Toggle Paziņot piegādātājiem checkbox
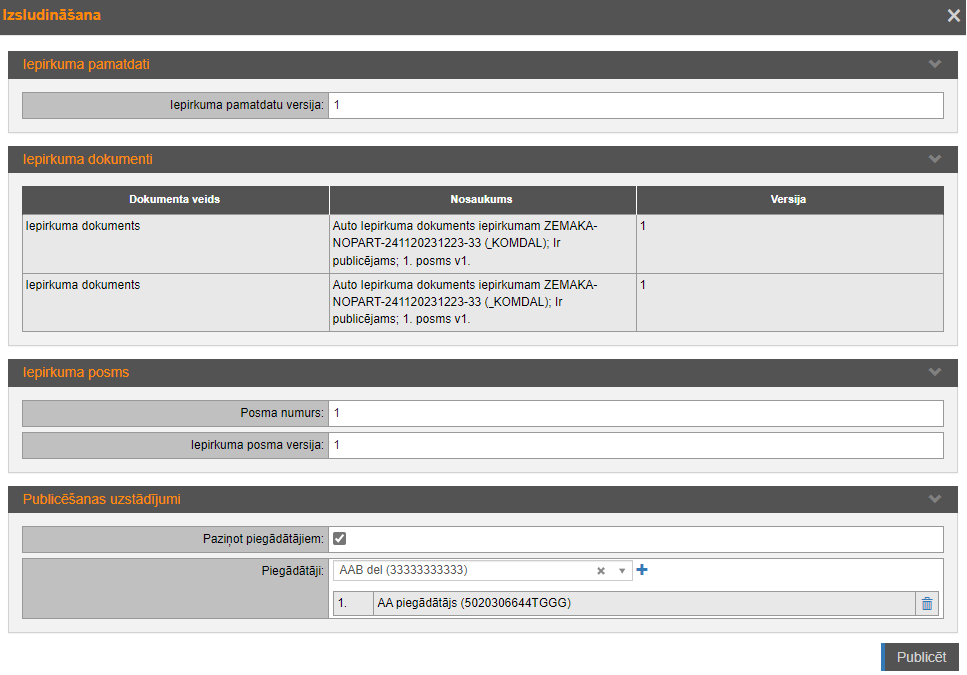The height and width of the screenshot is (675, 967). click(340, 539)
